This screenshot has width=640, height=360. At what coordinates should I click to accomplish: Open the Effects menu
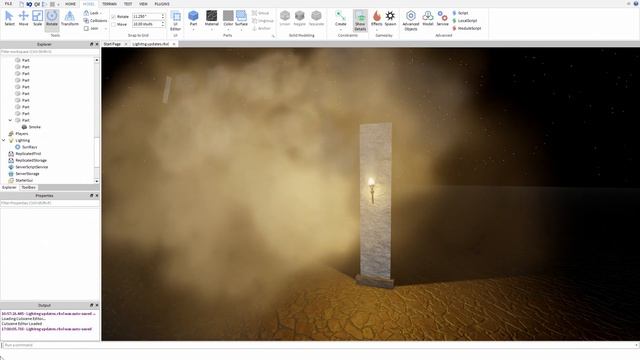tap(376, 18)
